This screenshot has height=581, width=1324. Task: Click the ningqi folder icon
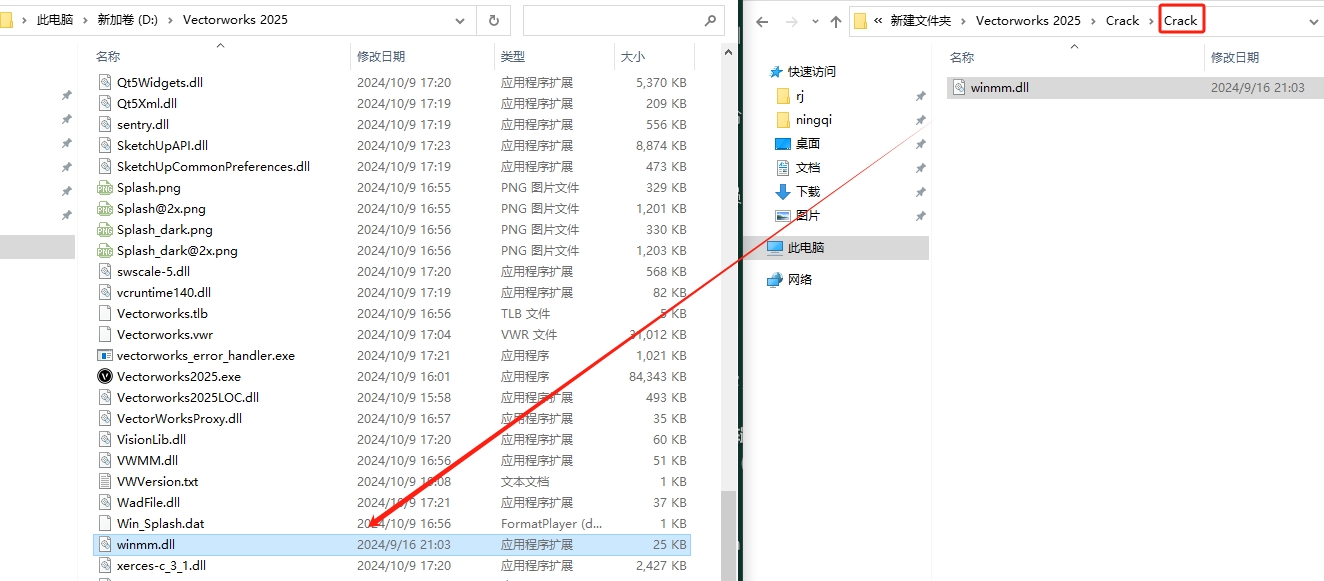(783, 120)
